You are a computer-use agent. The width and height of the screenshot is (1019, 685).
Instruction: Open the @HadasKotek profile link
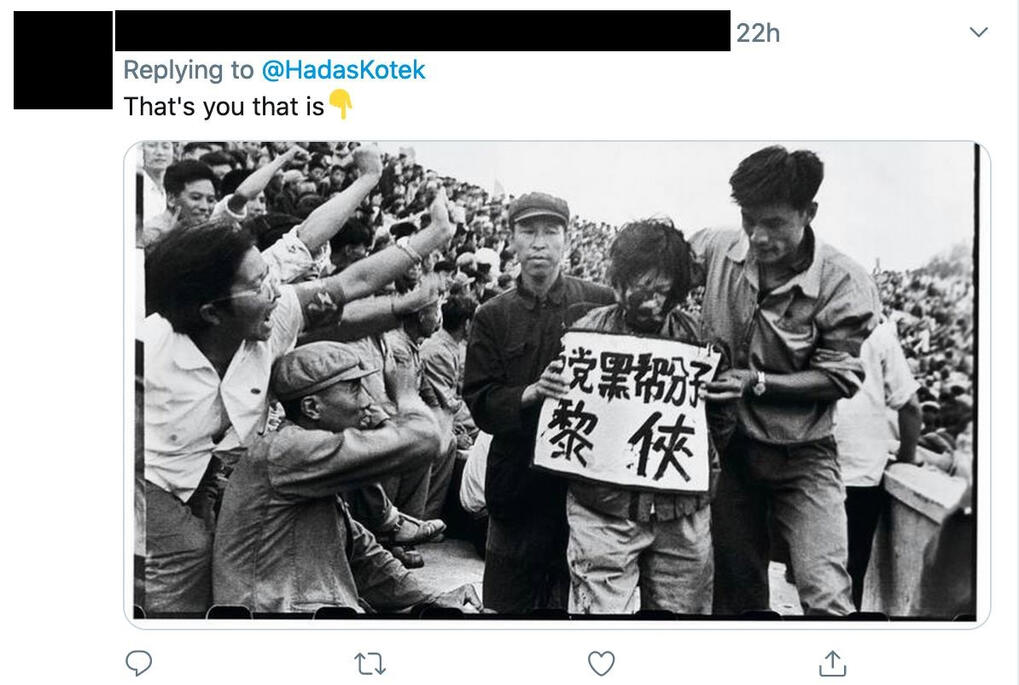point(343,70)
